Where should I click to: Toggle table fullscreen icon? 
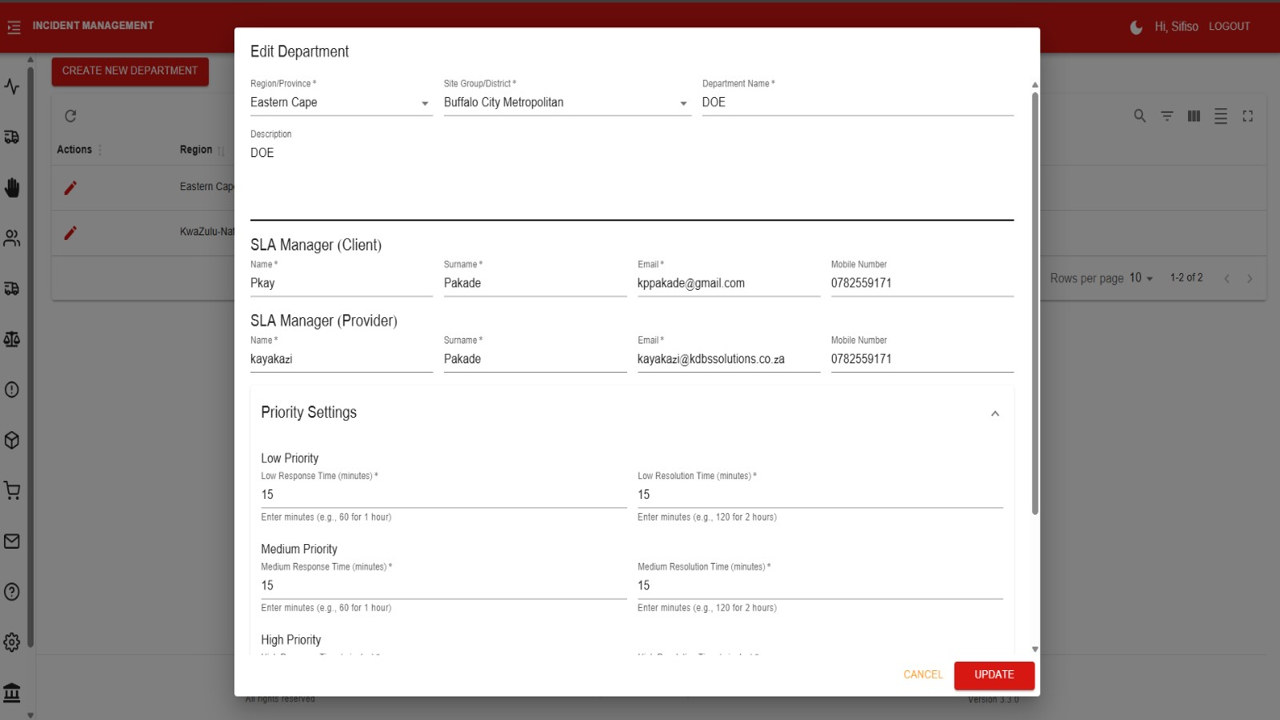[x=1248, y=116]
